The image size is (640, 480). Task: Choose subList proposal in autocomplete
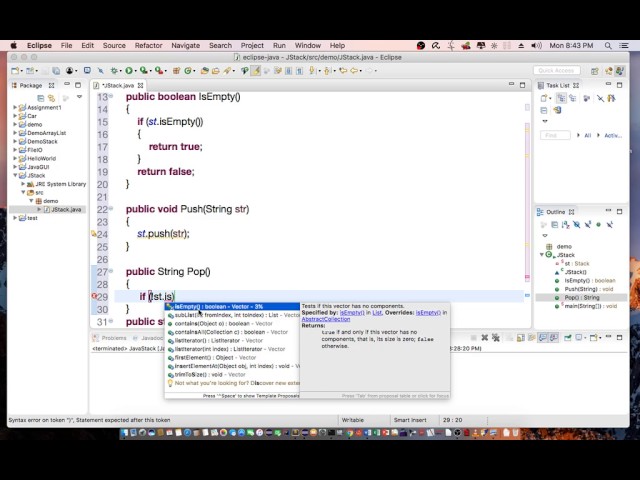232,315
